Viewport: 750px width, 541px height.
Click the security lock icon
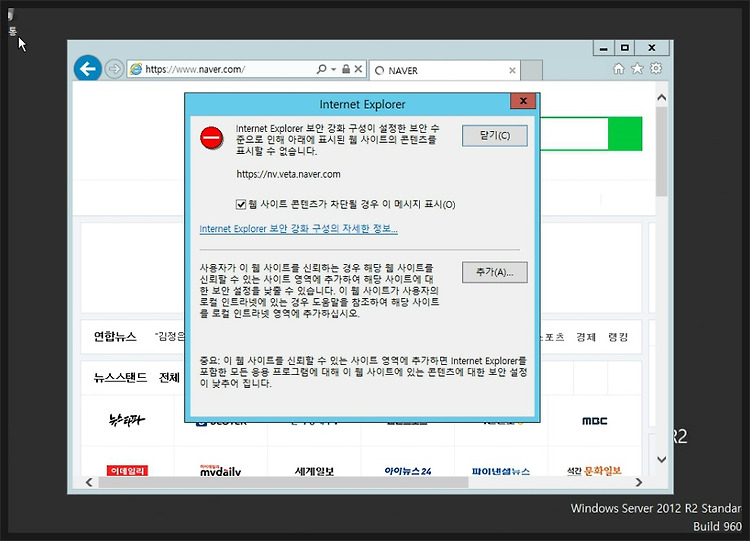click(346, 69)
